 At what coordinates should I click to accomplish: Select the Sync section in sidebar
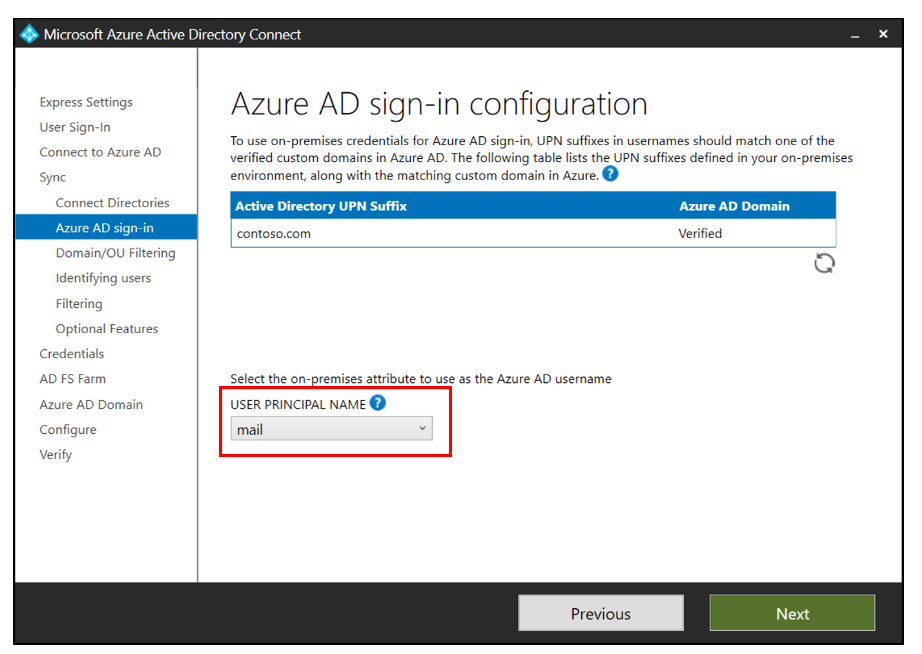click(53, 177)
